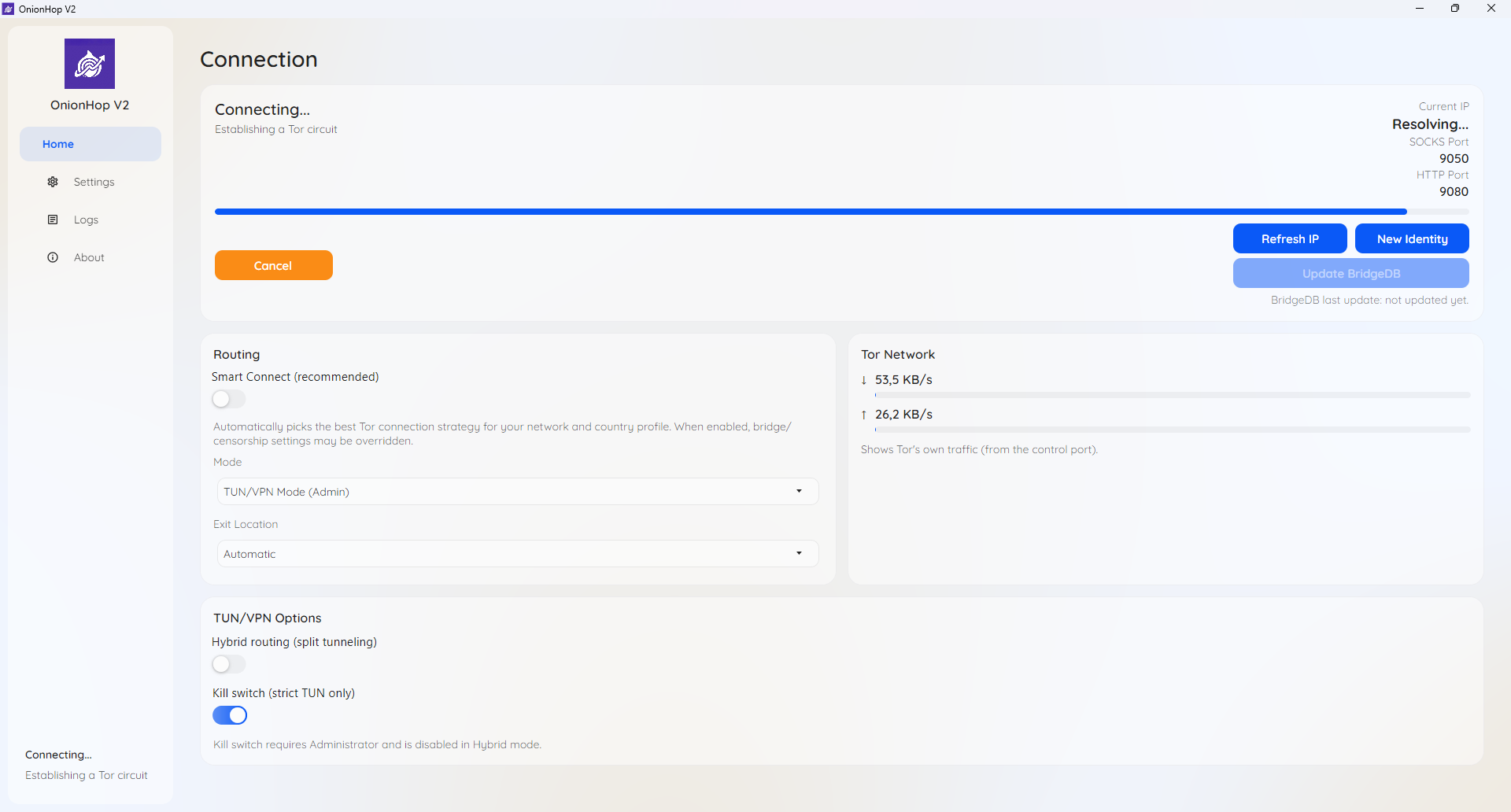Image resolution: width=1511 pixels, height=812 pixels.
Task: Click the Shows Tor's own traffic note
Action: pos(979,449)
